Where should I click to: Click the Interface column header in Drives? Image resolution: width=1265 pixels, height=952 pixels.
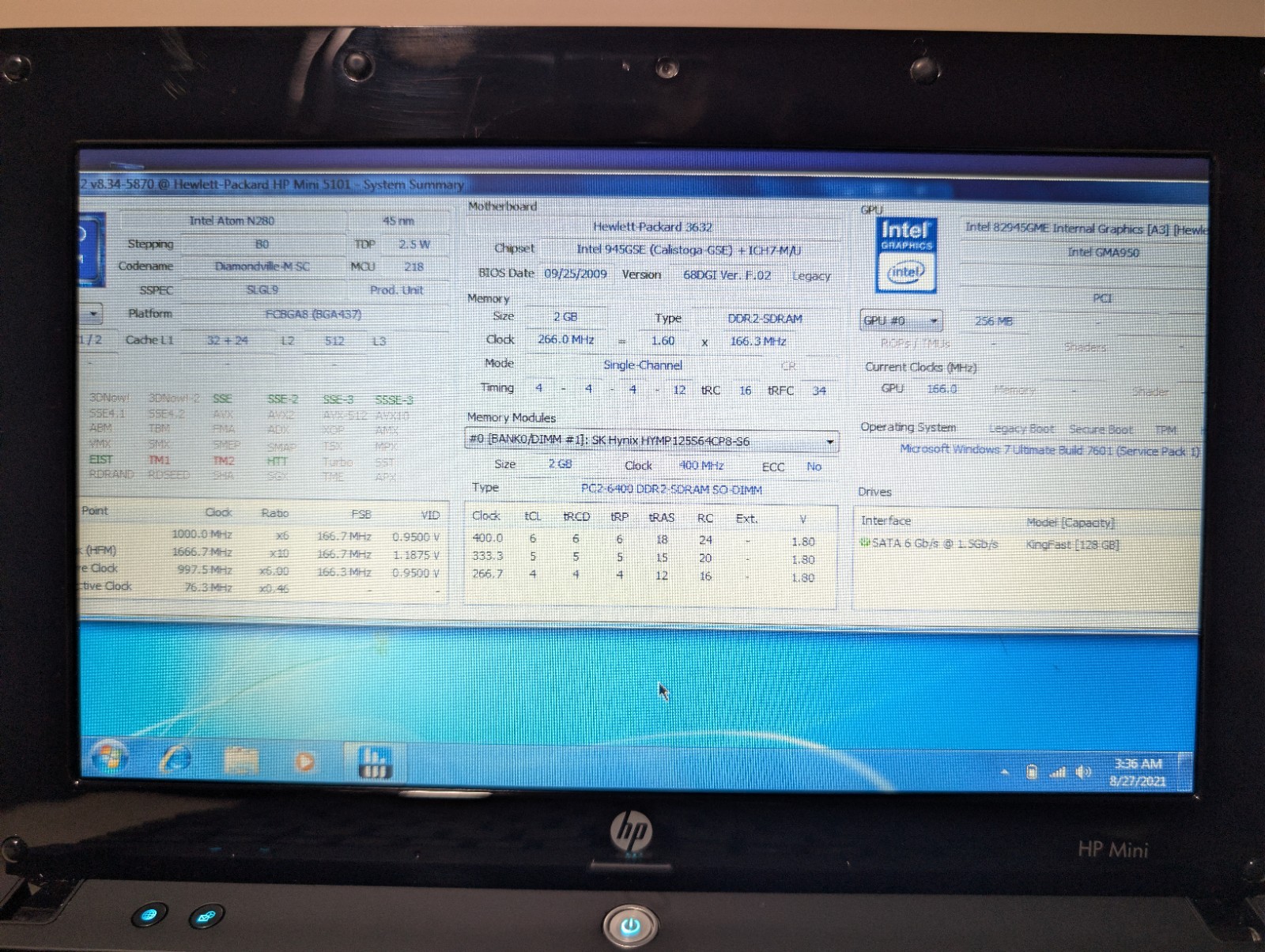[x=885, y=520]
